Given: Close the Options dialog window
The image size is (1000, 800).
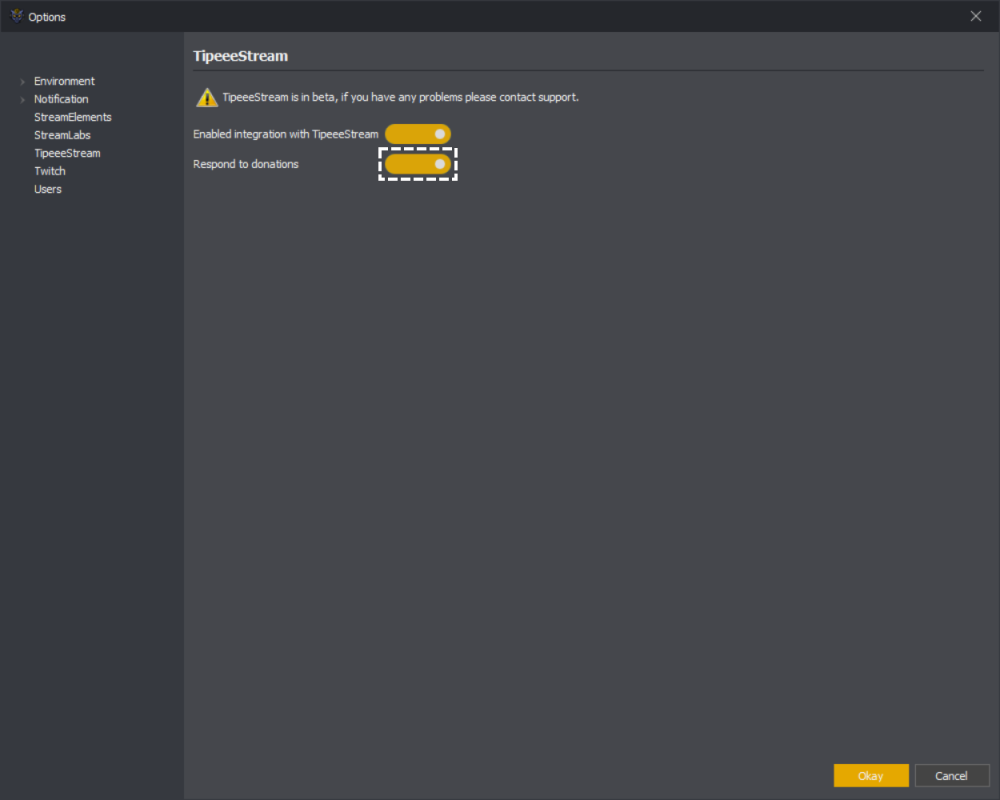Looking at the screenshot, I should tap(976, 16).
